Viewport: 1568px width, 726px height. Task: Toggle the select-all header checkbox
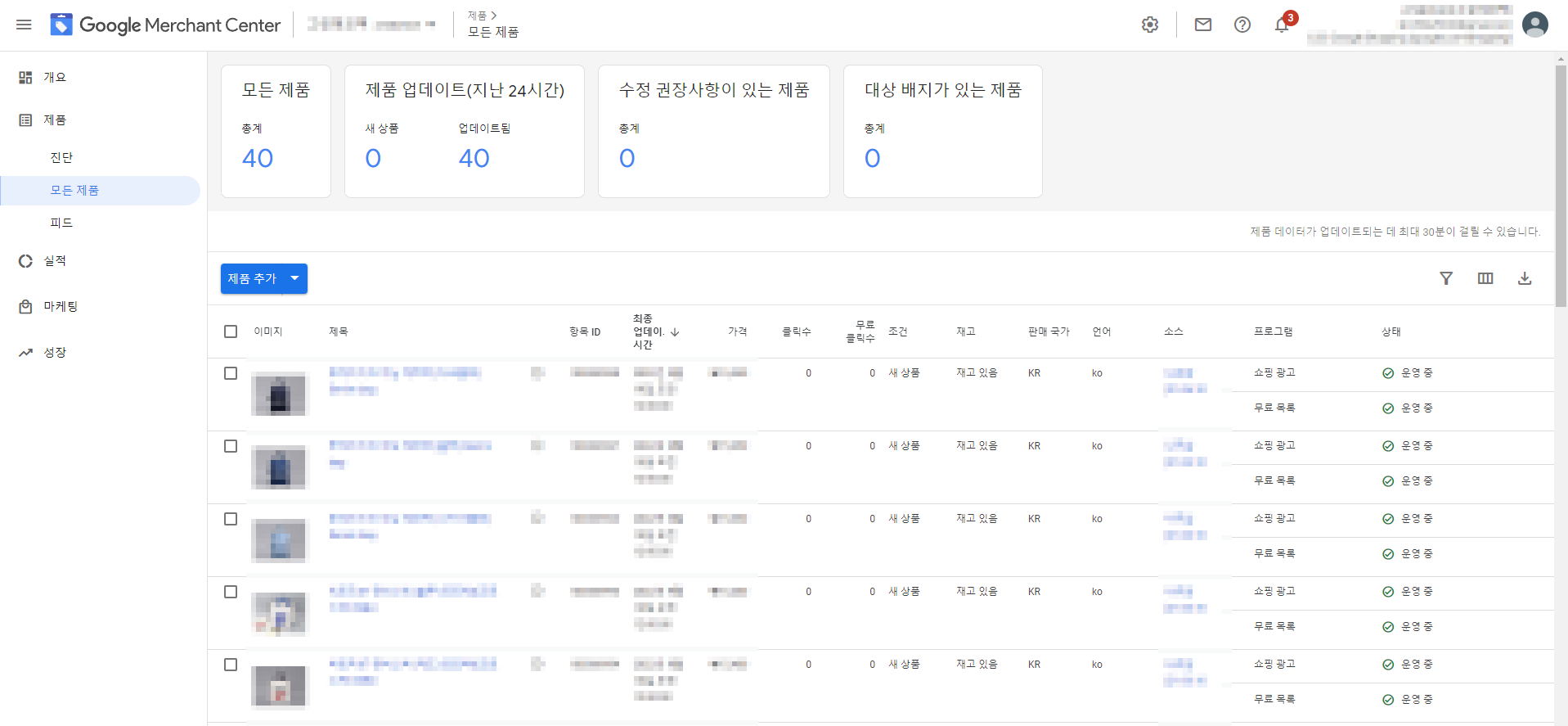[231, 331]
